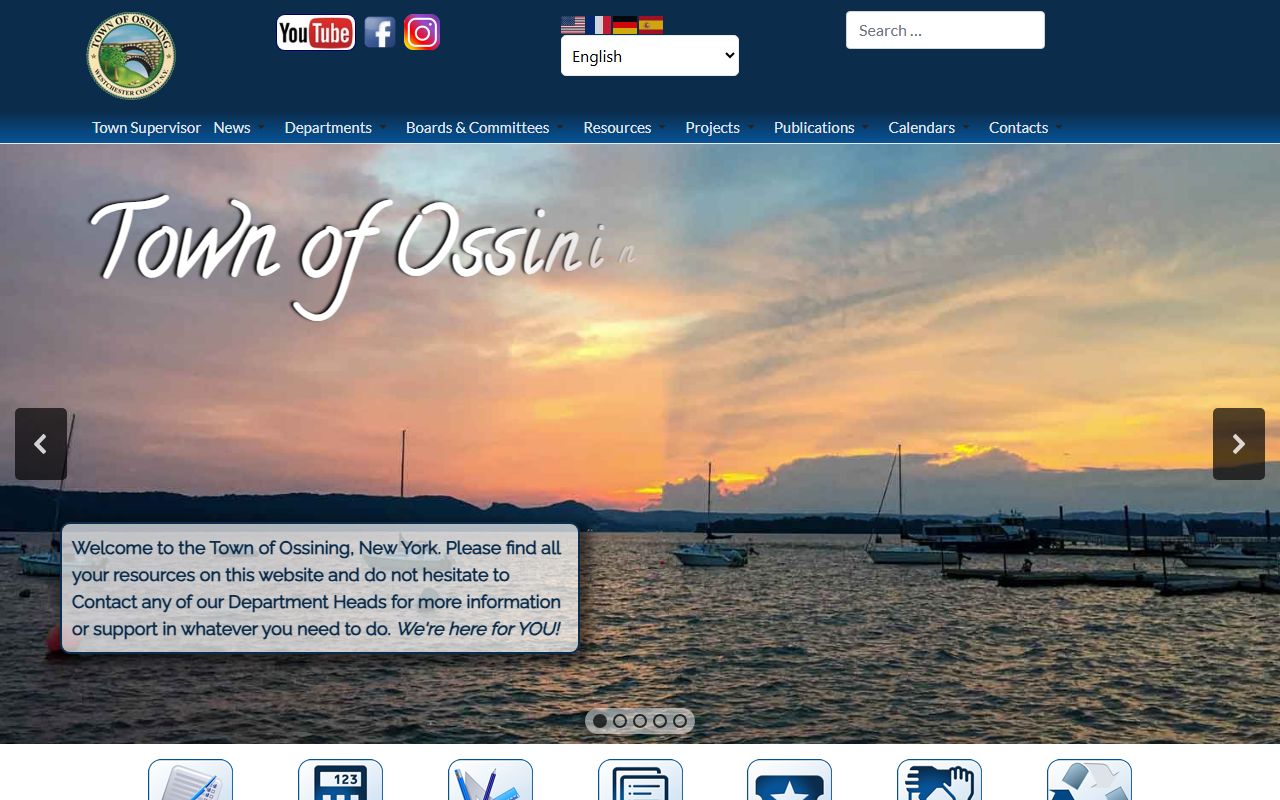Go to the previous slide arrow
Image resolution: width=1280 pixels, height=800 pixels.
coord(41,444)
